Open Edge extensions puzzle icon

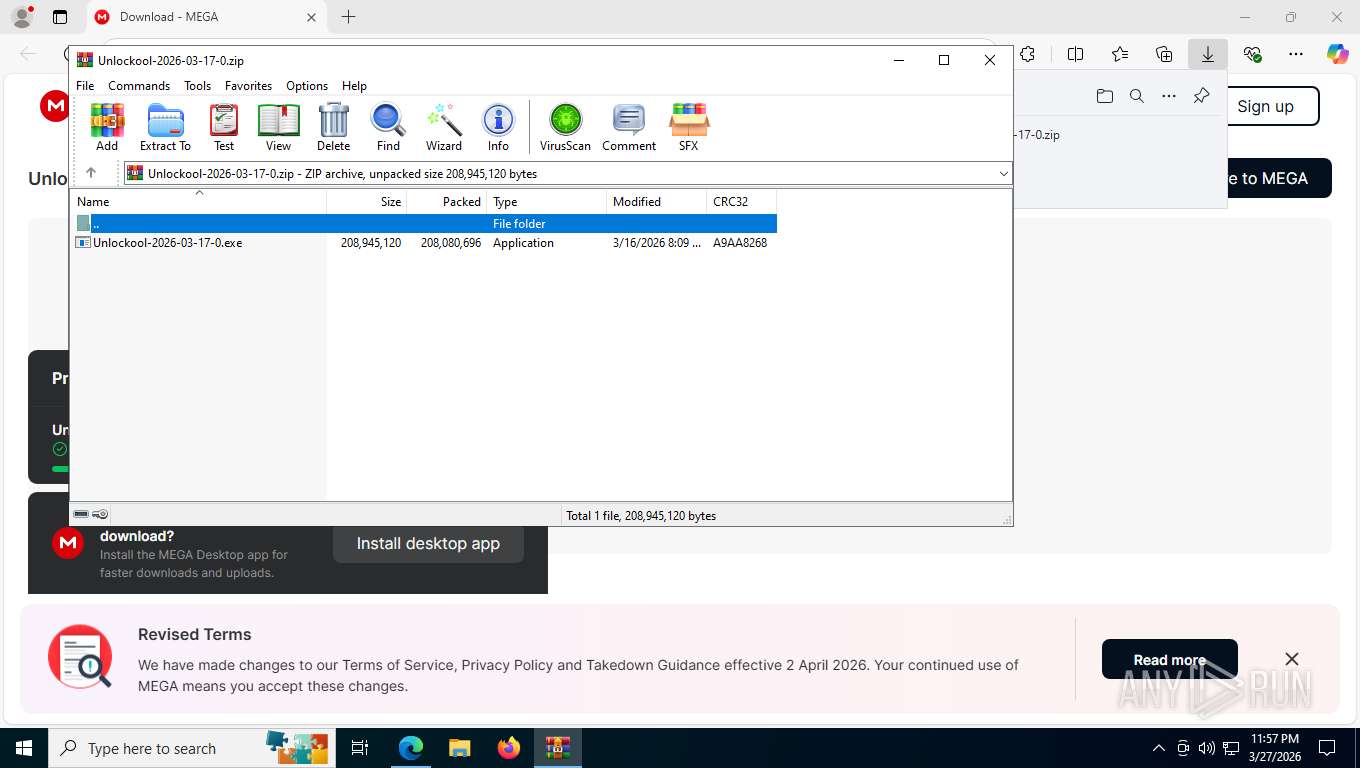click(x=1027, y=54)
